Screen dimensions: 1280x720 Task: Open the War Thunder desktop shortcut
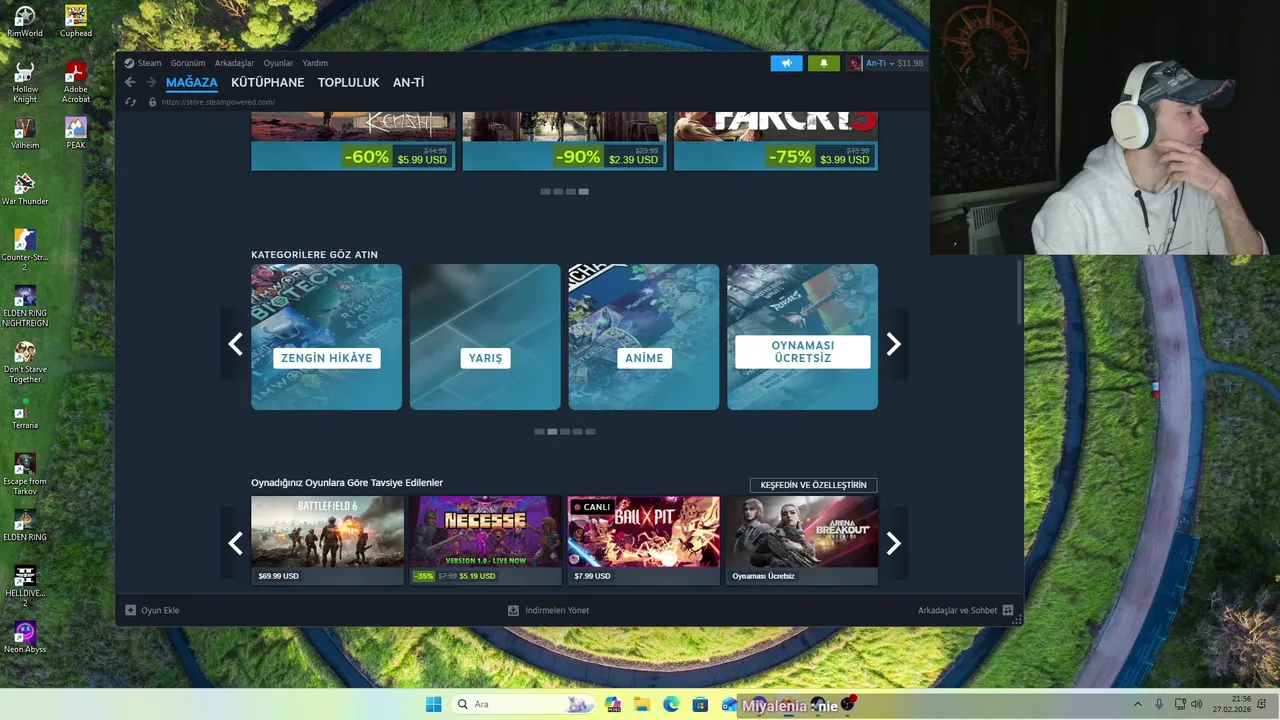(24, 189)
